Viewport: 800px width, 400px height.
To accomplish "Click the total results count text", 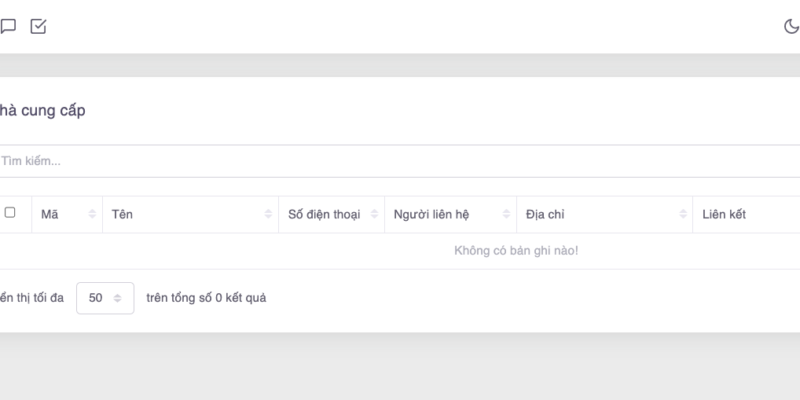I will pos(206,298).
